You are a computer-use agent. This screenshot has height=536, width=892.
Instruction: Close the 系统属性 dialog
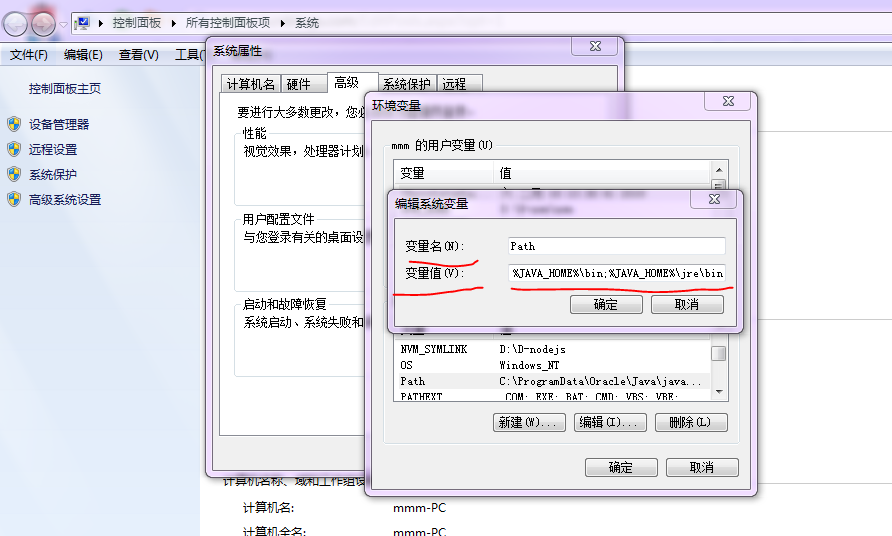click(x=595, y=47)
